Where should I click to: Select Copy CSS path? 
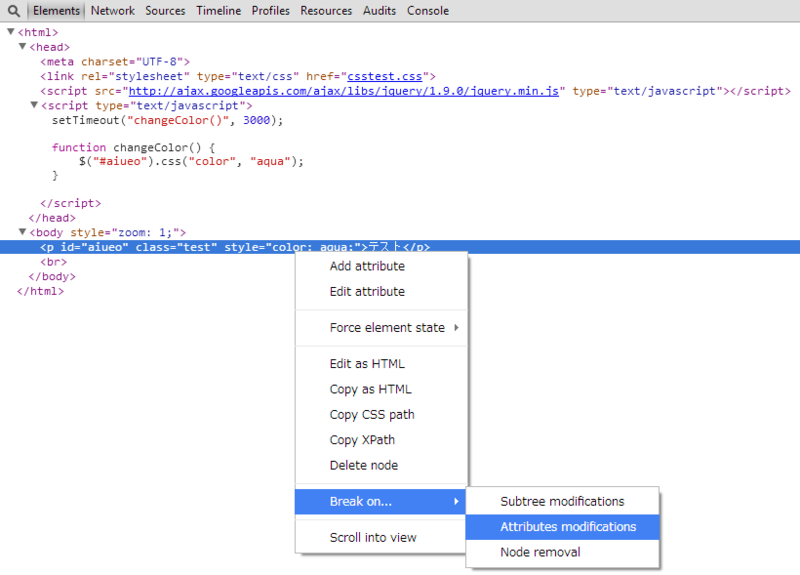(x=381, y=415)
